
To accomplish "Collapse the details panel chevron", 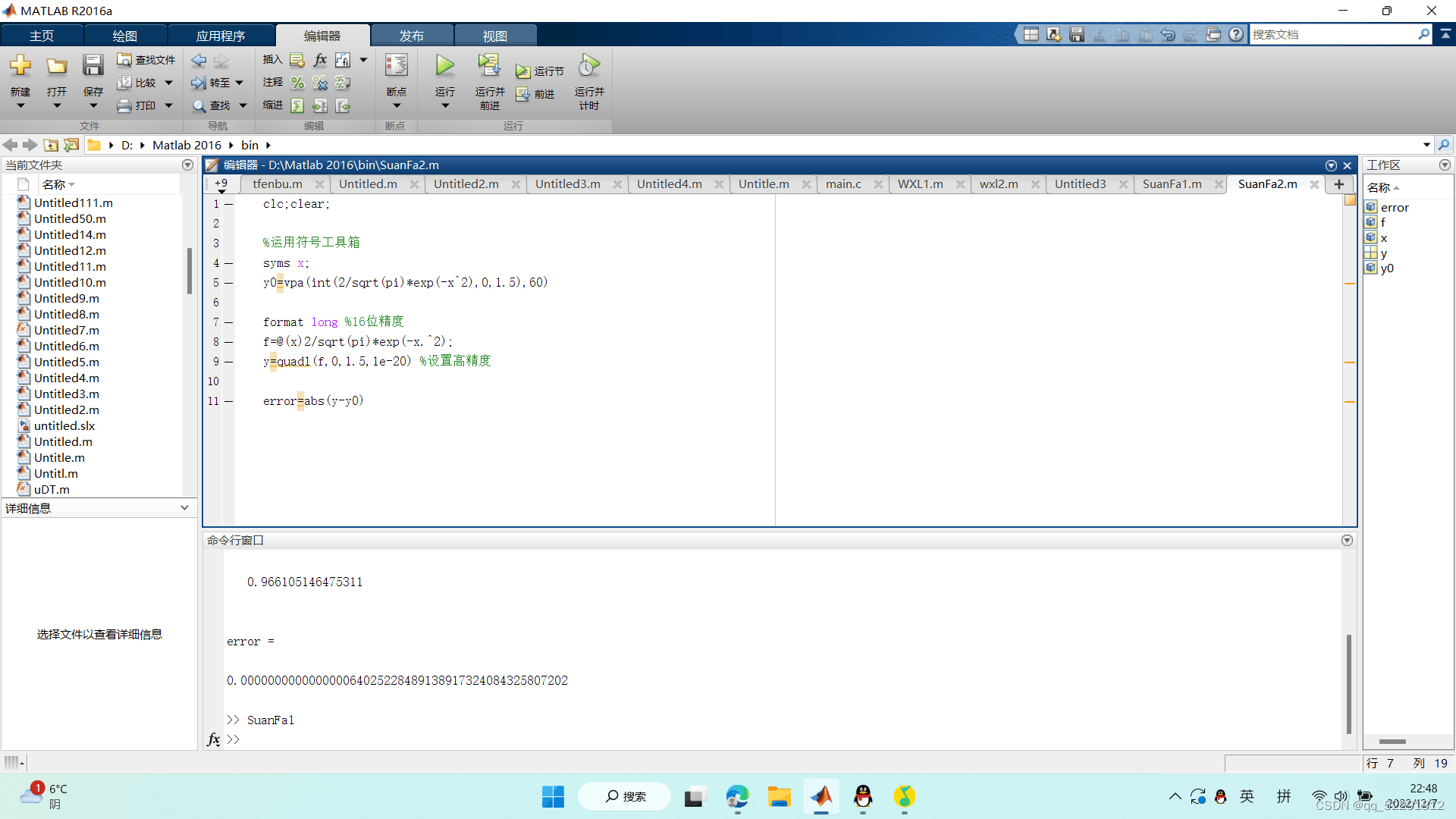I will [x=184, y=508].
